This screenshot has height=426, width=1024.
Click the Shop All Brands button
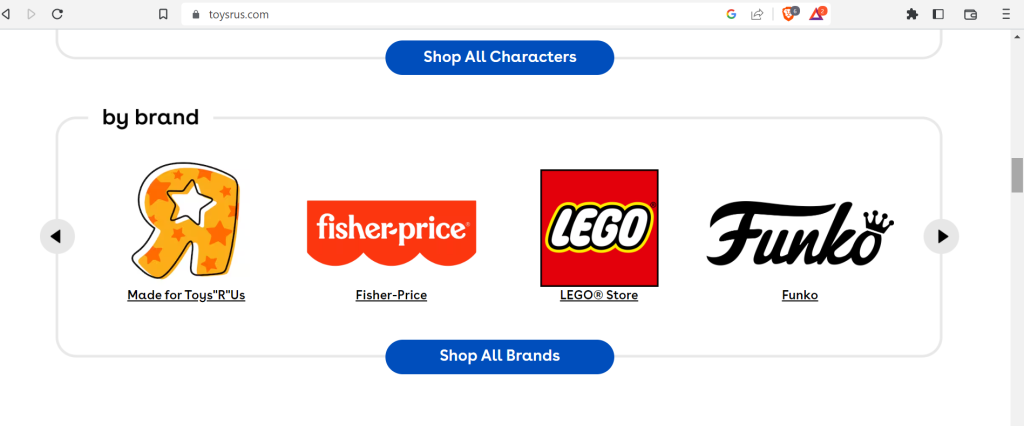[500, 356]
